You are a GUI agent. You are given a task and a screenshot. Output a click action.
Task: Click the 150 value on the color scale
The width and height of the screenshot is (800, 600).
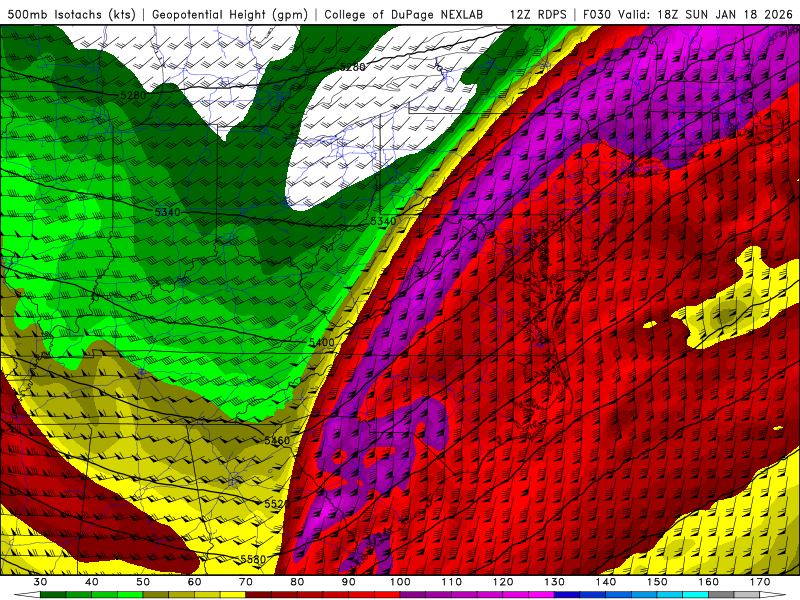click(657, 582)
